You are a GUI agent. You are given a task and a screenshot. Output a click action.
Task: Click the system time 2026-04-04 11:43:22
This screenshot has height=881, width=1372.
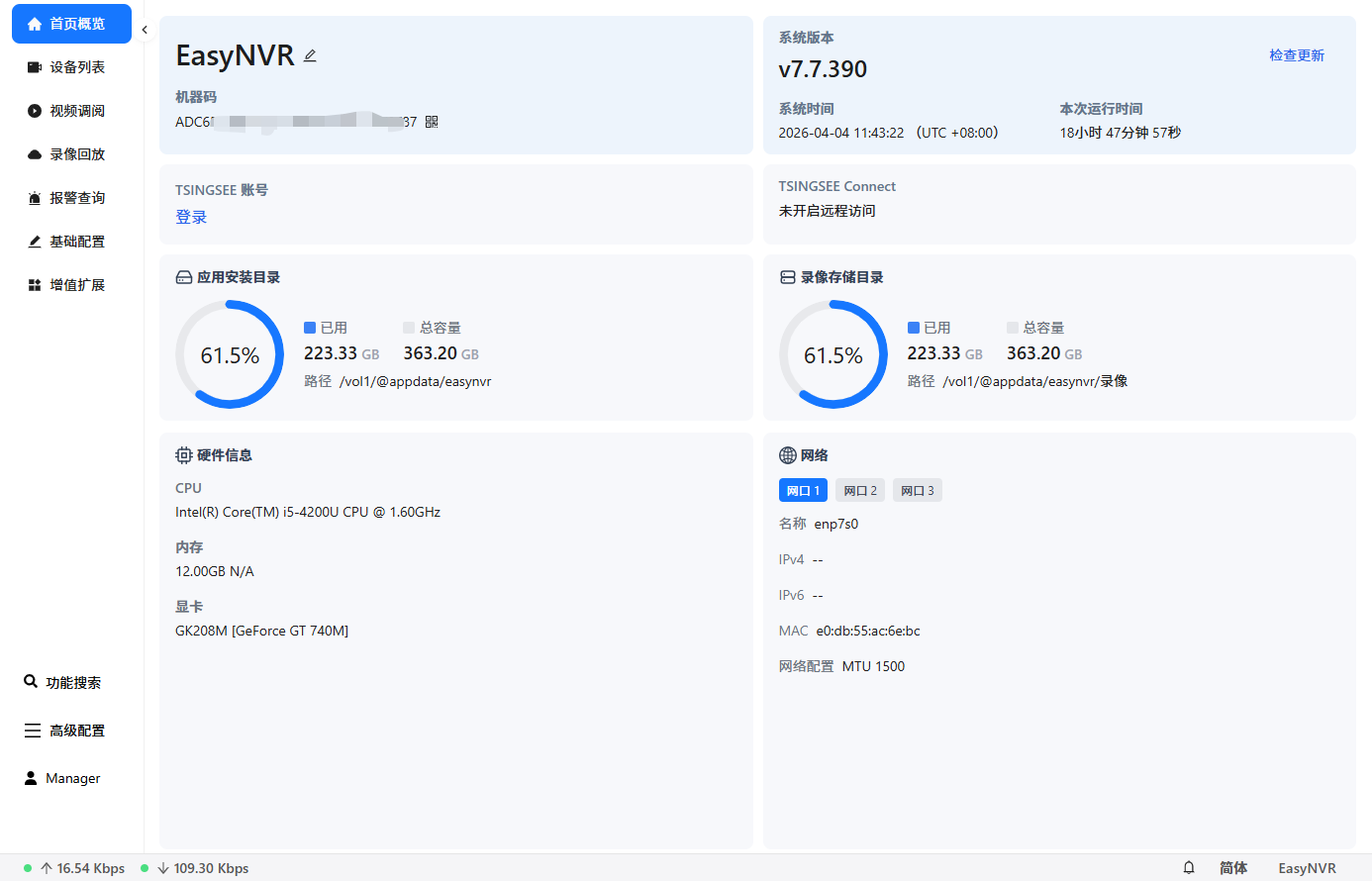coord(841,133)
